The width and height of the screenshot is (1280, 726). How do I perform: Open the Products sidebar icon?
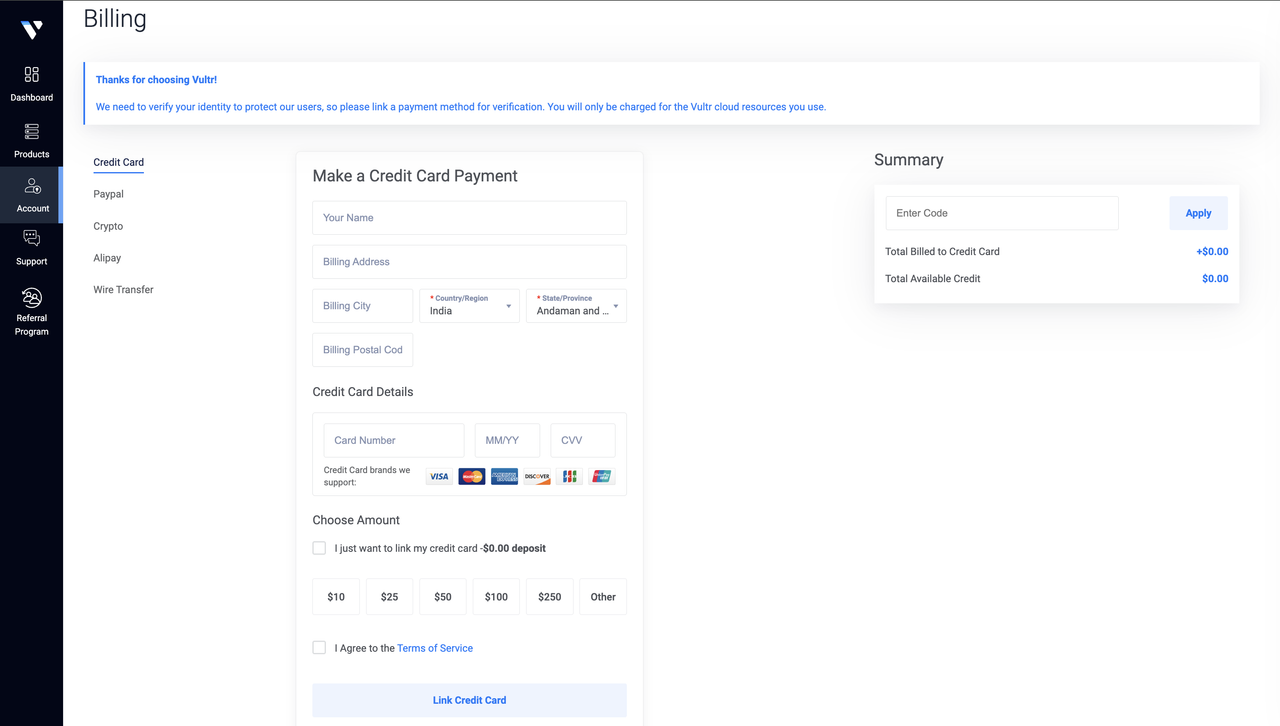click(31, 132)
